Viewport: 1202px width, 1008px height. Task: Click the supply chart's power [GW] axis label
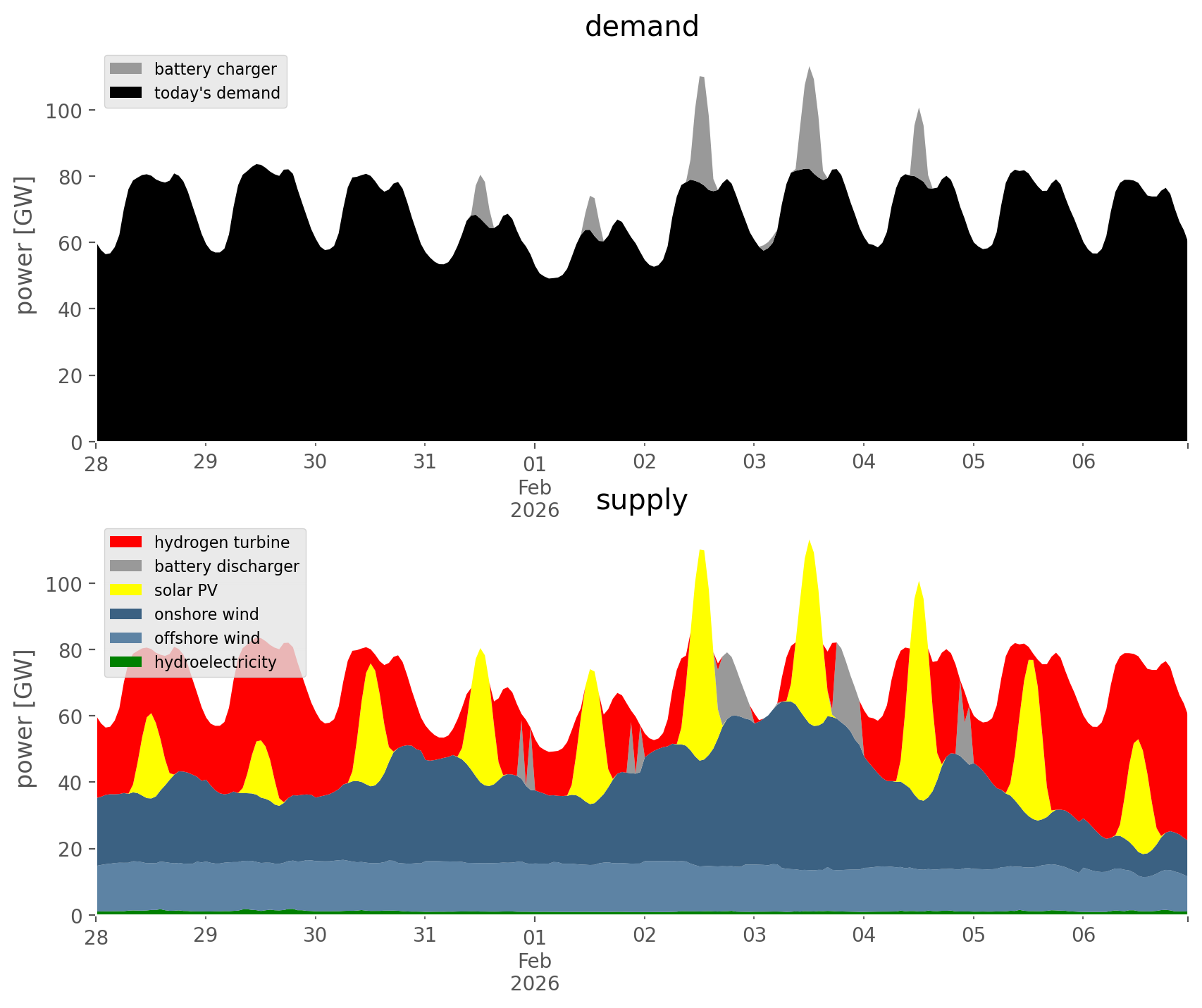tap(25, 718)
